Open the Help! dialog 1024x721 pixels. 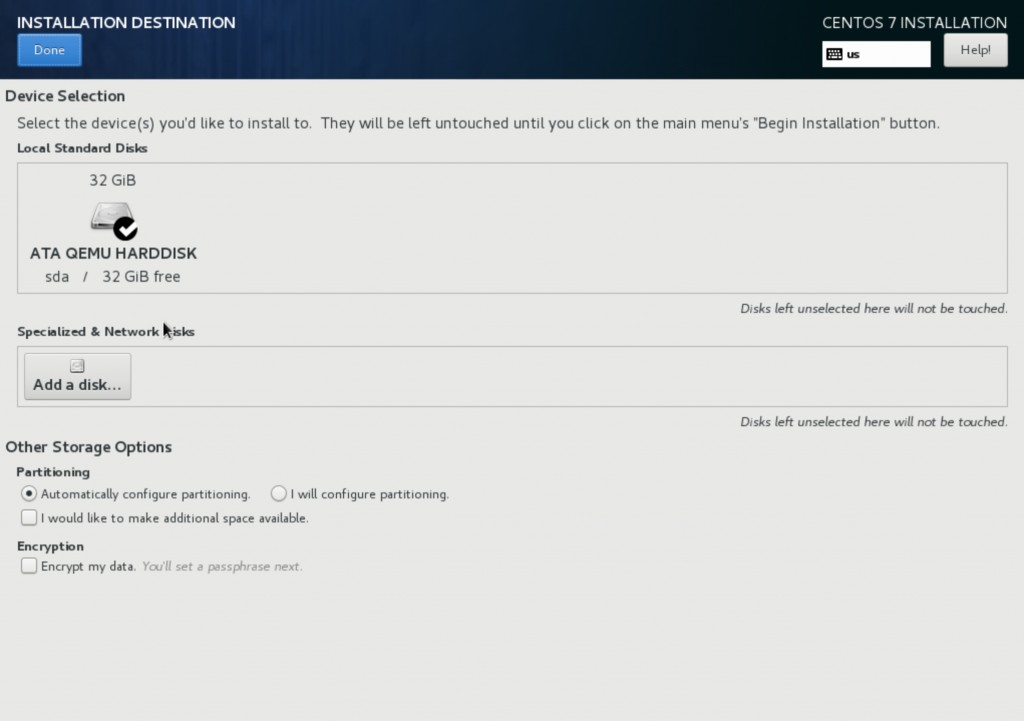coord(975,49)
